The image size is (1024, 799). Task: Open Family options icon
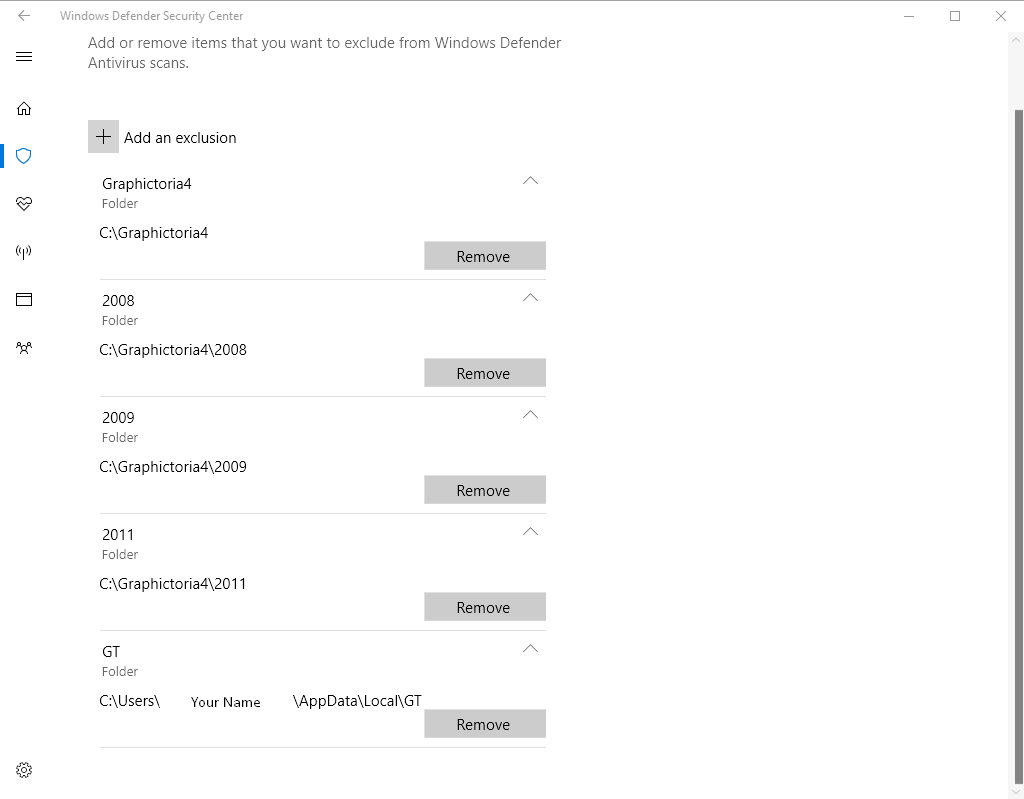(x=24, y=348)
